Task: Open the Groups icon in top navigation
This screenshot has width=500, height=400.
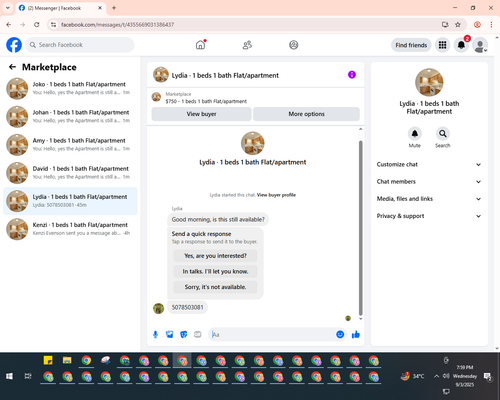Action: [x=294, y=45]
